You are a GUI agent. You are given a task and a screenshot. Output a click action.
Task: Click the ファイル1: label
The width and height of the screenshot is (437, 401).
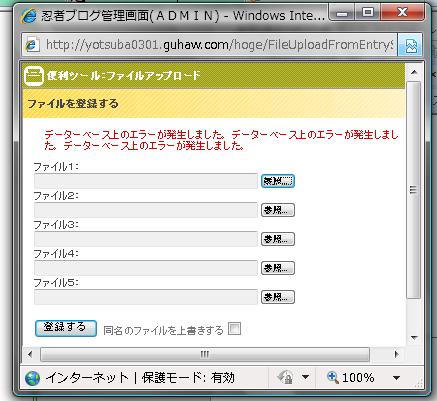(x=56, y=166)
